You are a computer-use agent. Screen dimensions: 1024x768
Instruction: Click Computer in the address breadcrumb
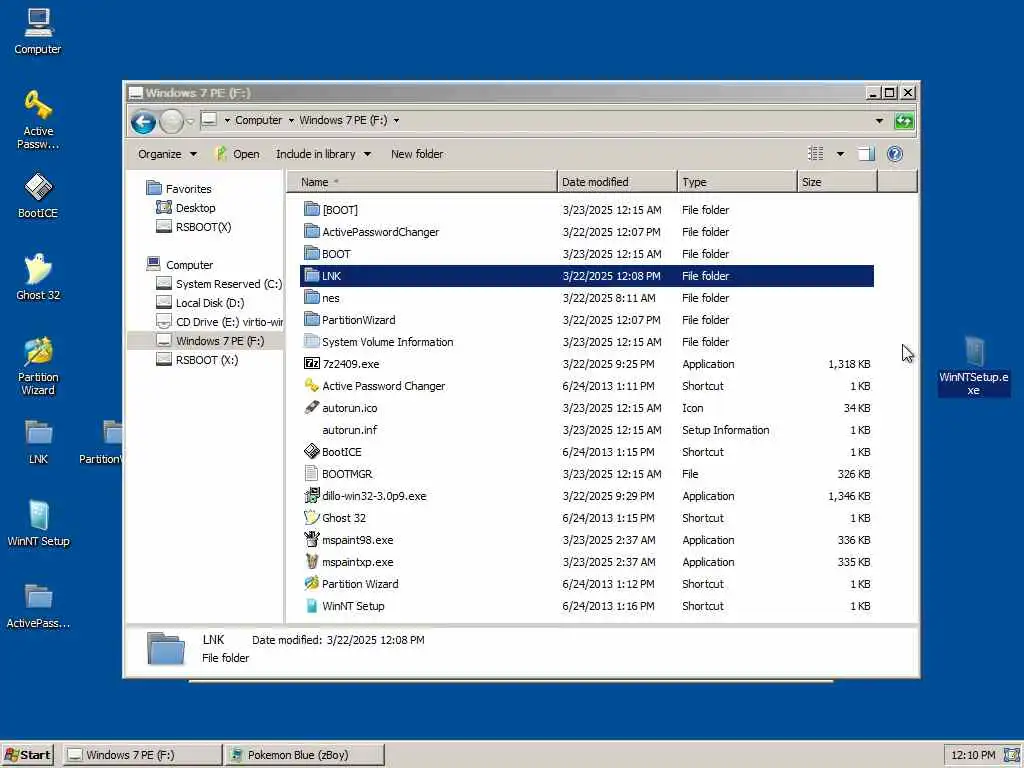[x=258, y=120]
